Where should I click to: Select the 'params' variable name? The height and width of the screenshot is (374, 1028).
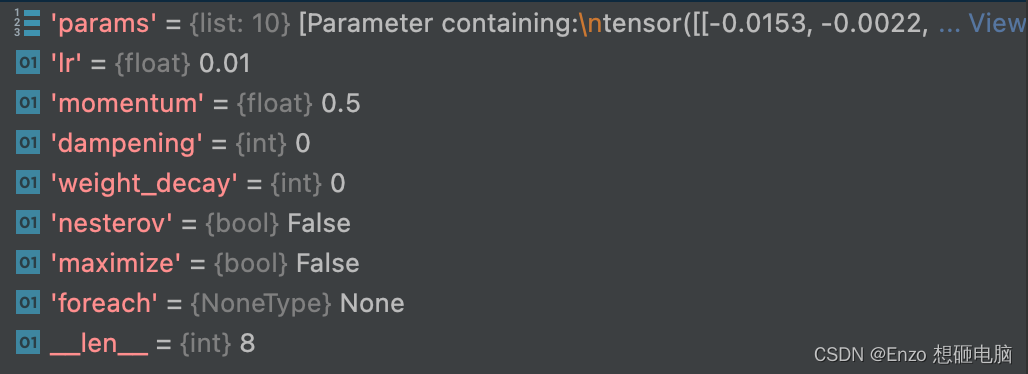103,24
